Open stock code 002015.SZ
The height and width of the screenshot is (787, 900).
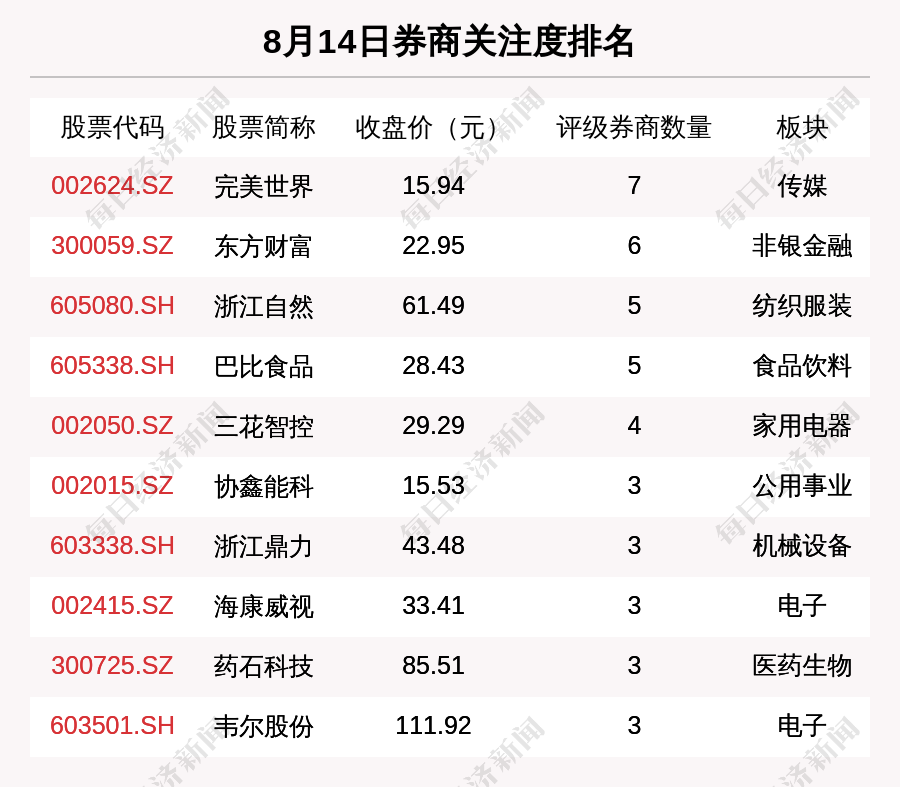(x=112, y=486)
